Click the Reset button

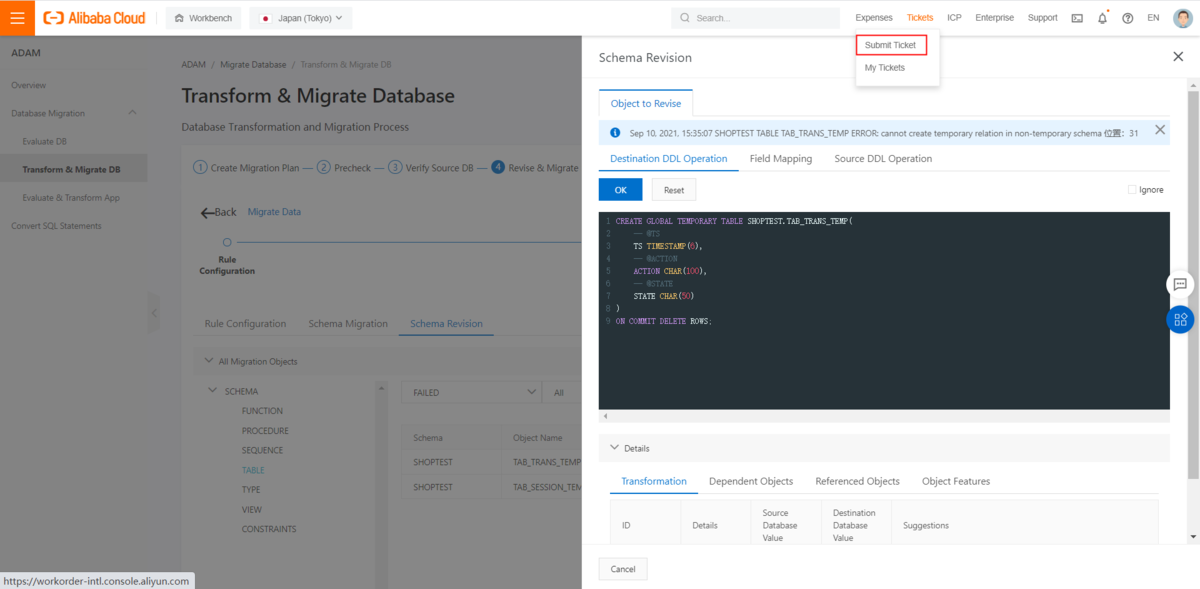pyautogui.click(x=674, y=190)
